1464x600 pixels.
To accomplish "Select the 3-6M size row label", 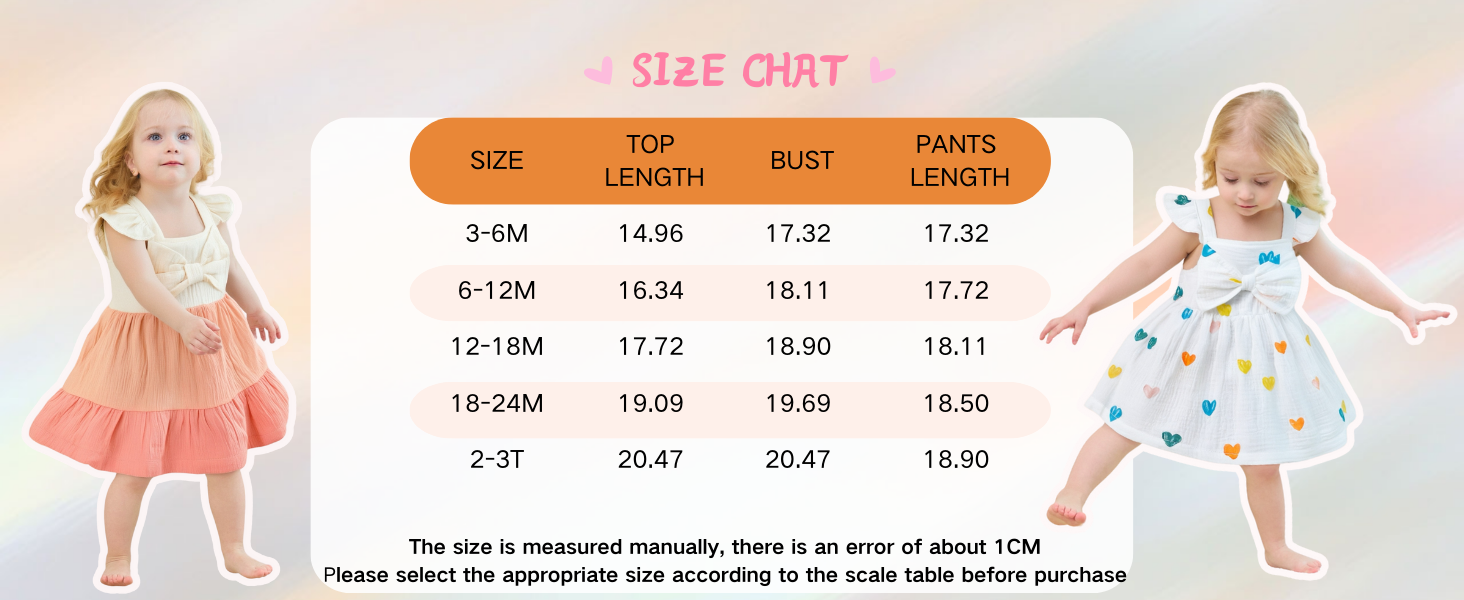I will point(497,234).
